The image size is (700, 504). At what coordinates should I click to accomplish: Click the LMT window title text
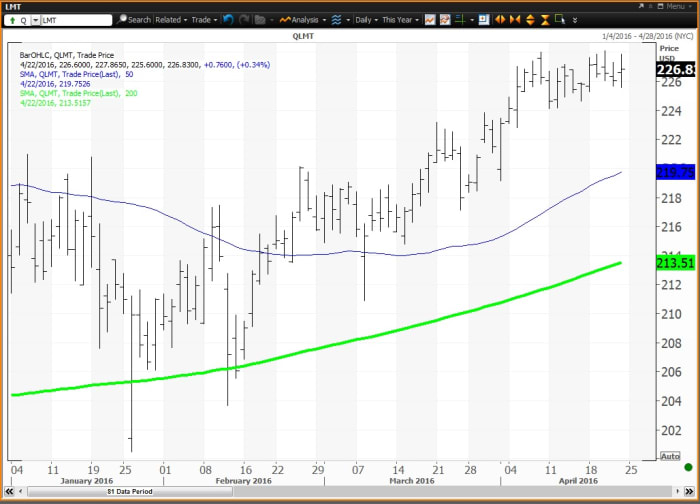(13, 7)
